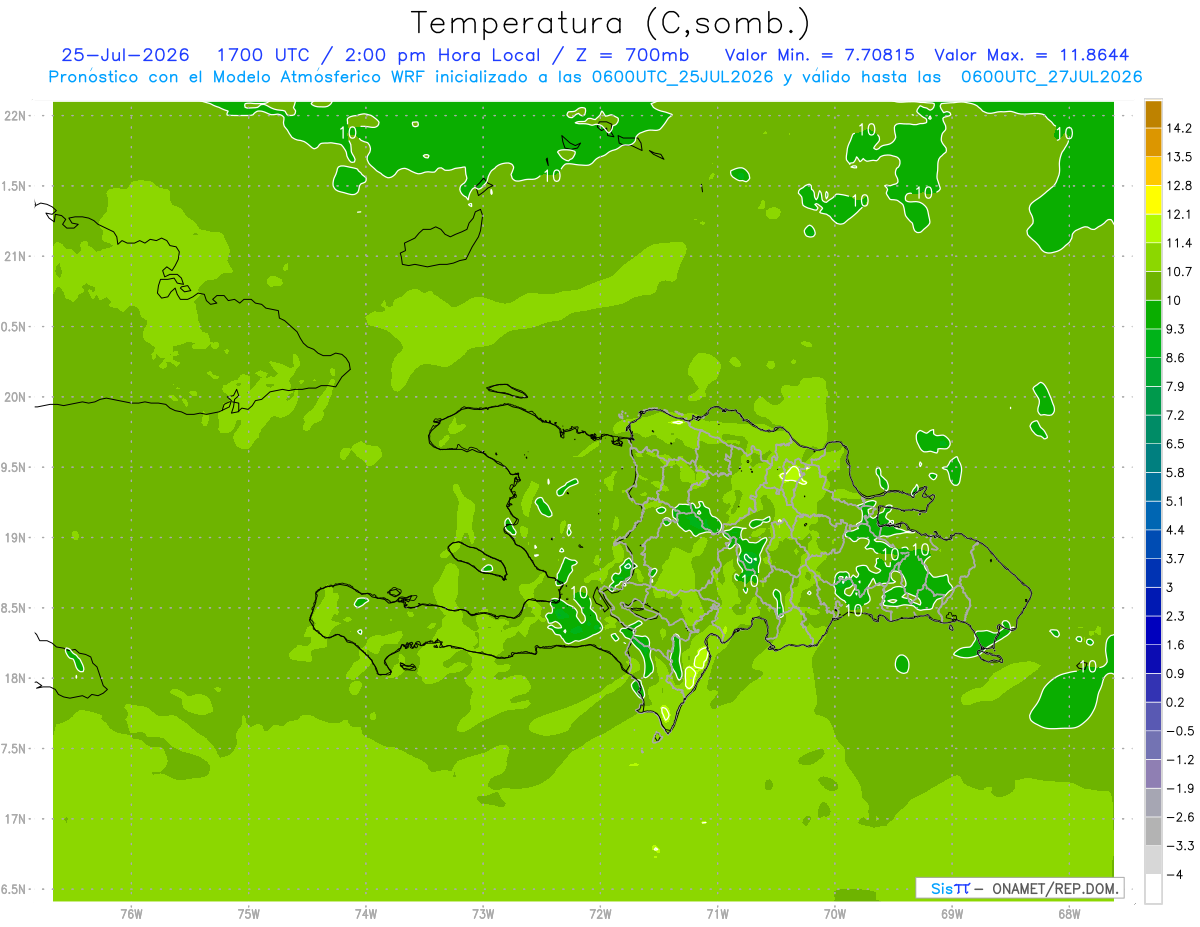Click the "22N" latitude label
1200x927 pixels.
click(15, 115)
